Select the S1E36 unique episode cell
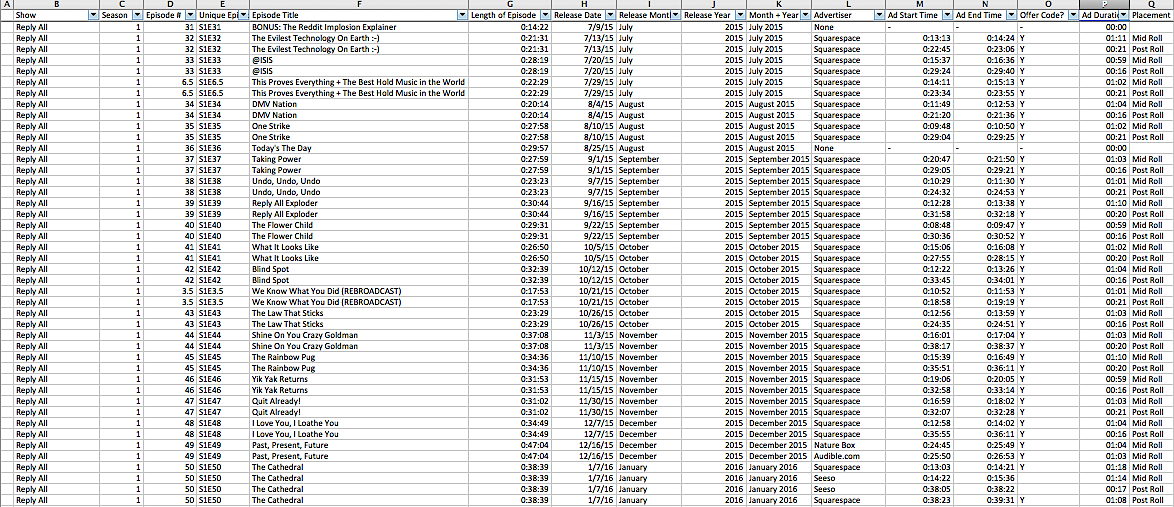1174x507 pixels. click(x=223, y=148)
